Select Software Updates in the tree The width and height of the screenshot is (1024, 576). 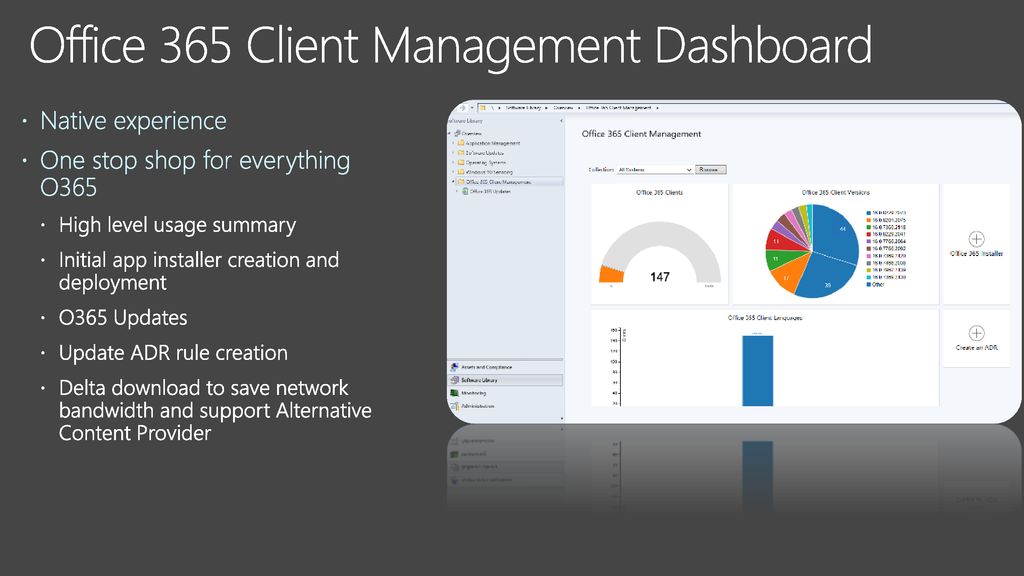pyautogui.click(x=485, y=153)
